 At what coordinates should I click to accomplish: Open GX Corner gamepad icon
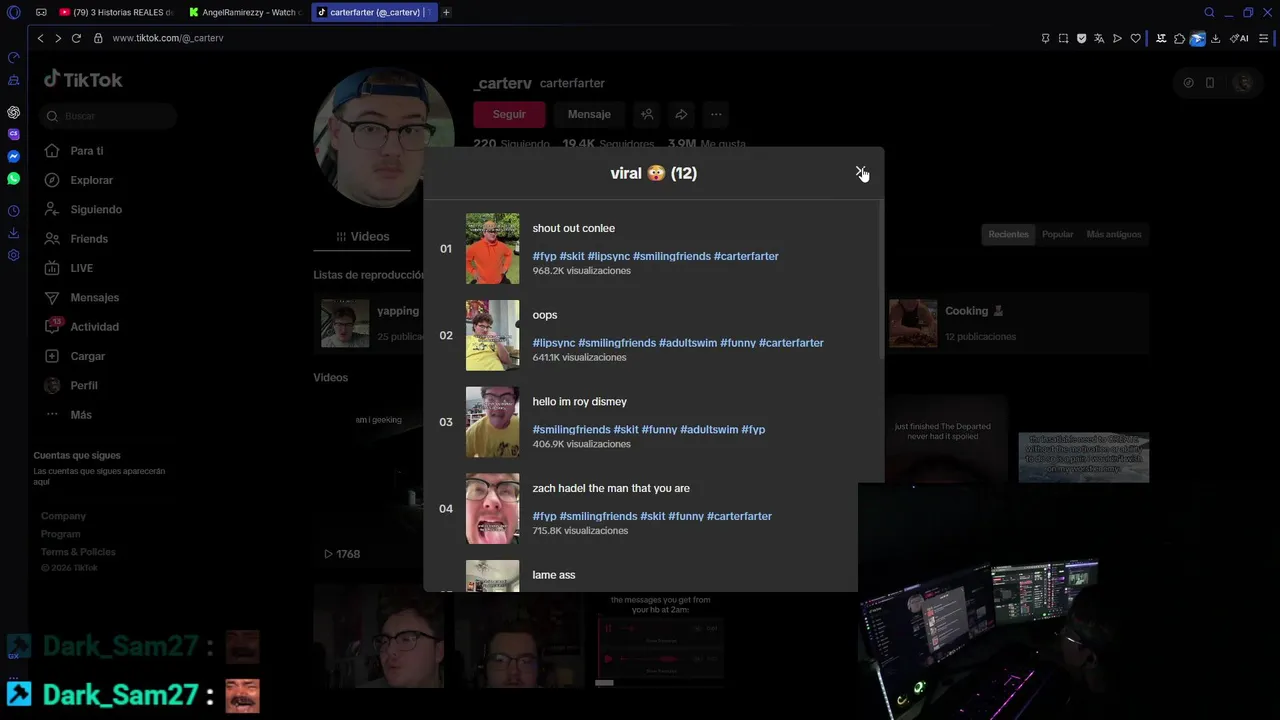click(41, 12)
